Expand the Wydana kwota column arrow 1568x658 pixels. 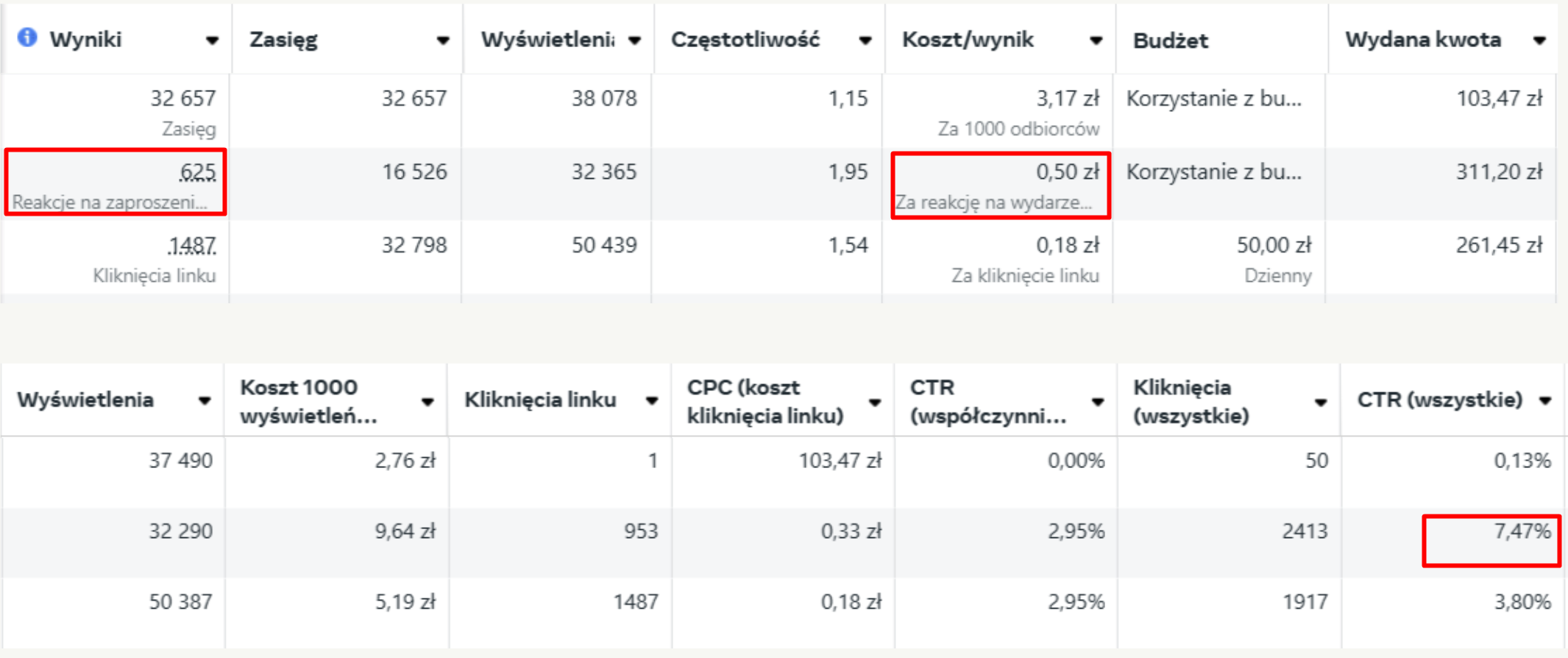[1539, 40]
